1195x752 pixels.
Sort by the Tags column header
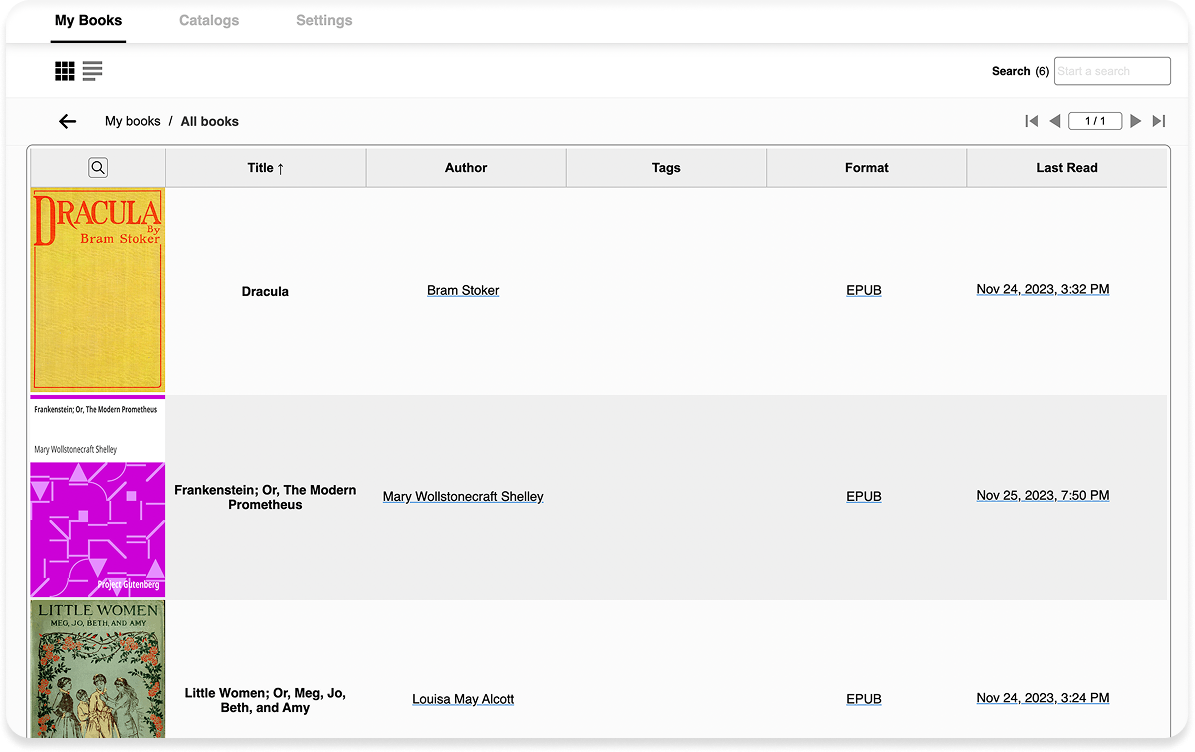666,168
